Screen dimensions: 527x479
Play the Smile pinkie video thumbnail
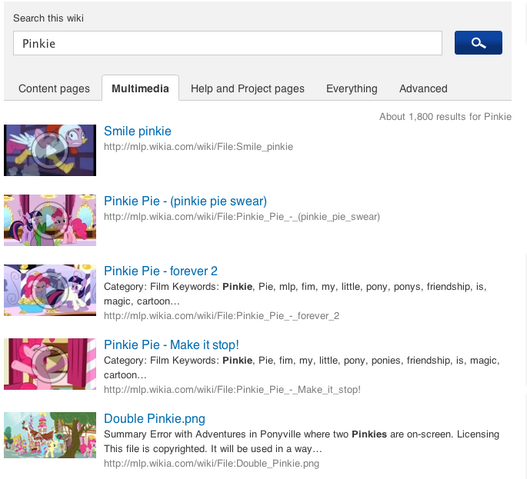[x=50, y=150]
